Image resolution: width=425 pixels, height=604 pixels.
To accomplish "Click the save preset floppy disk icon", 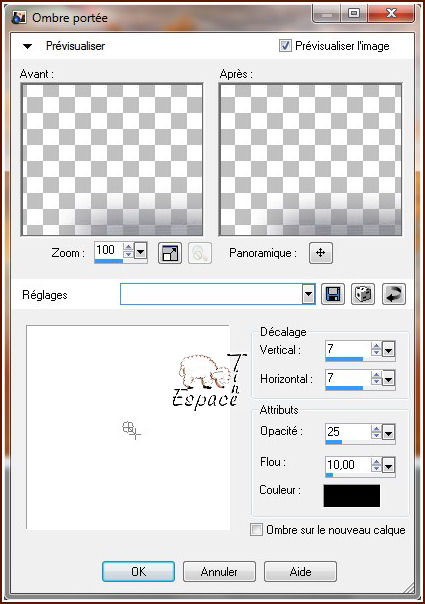I will [333, 294].
